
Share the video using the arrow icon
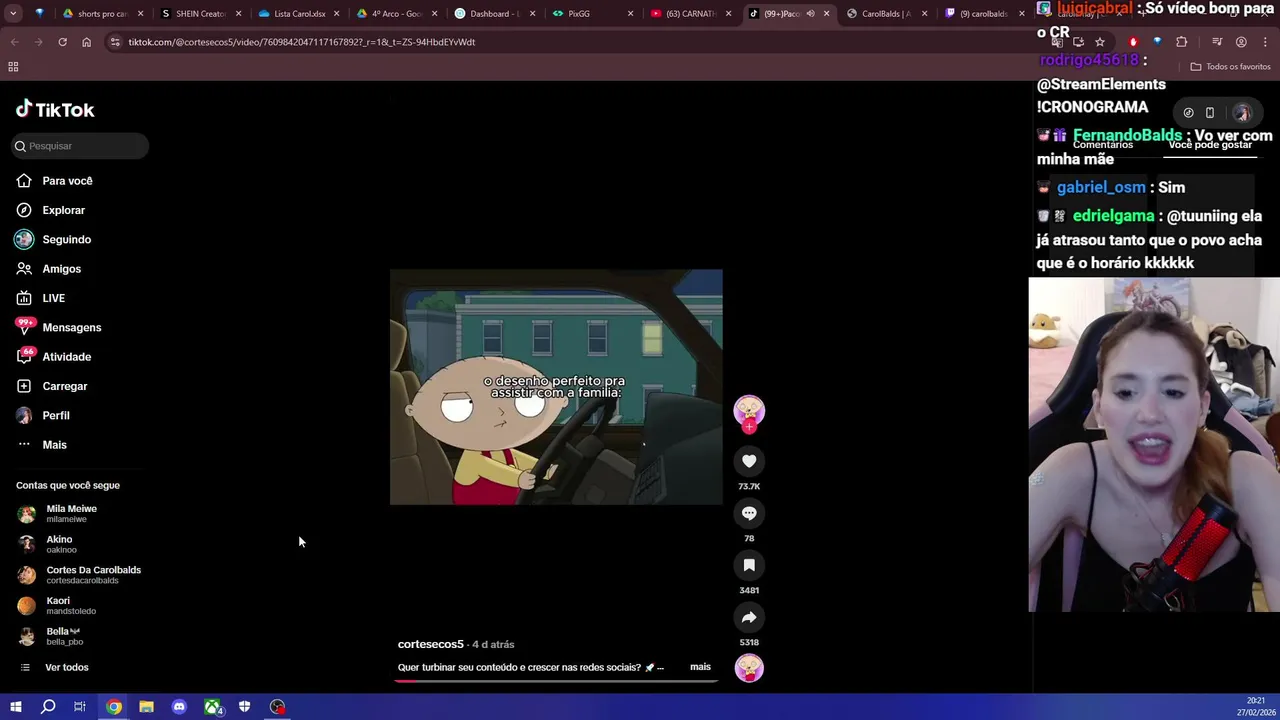pos(749,617)
